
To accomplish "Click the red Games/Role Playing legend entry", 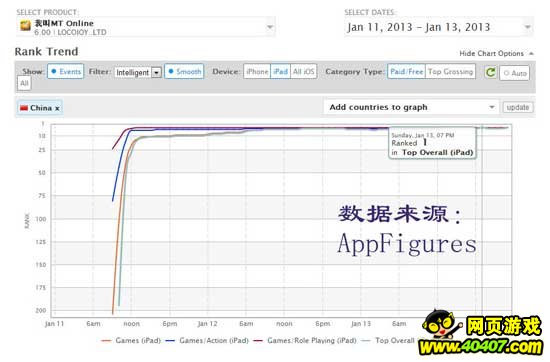I will coord(304,341).
